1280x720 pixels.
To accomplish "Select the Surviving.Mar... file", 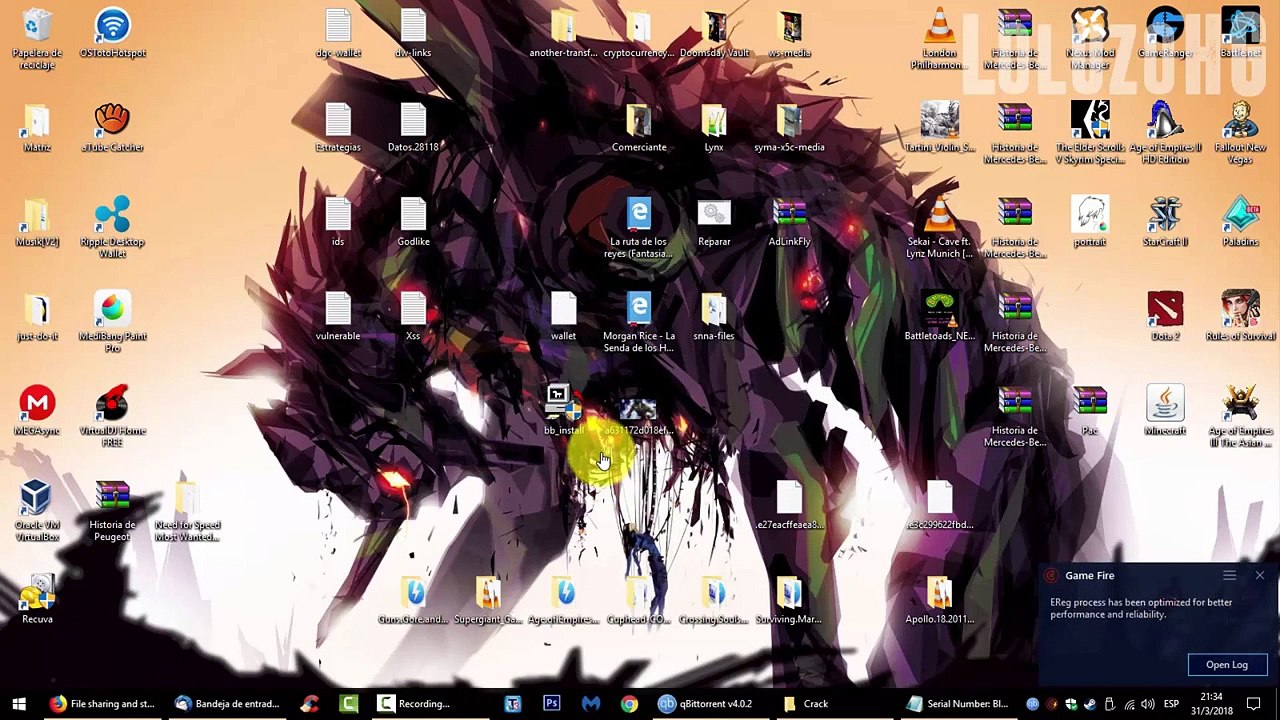I will point(789,600).
